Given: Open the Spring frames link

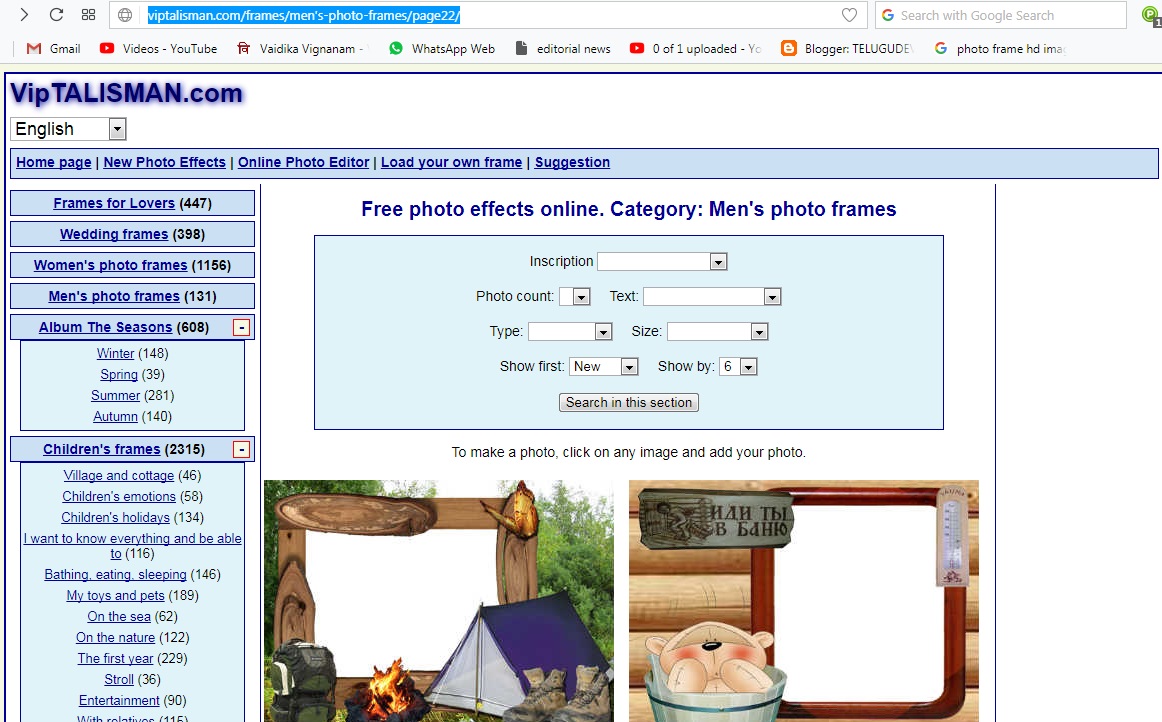Looking at the screenshot, I should click(x=119, y=374).
